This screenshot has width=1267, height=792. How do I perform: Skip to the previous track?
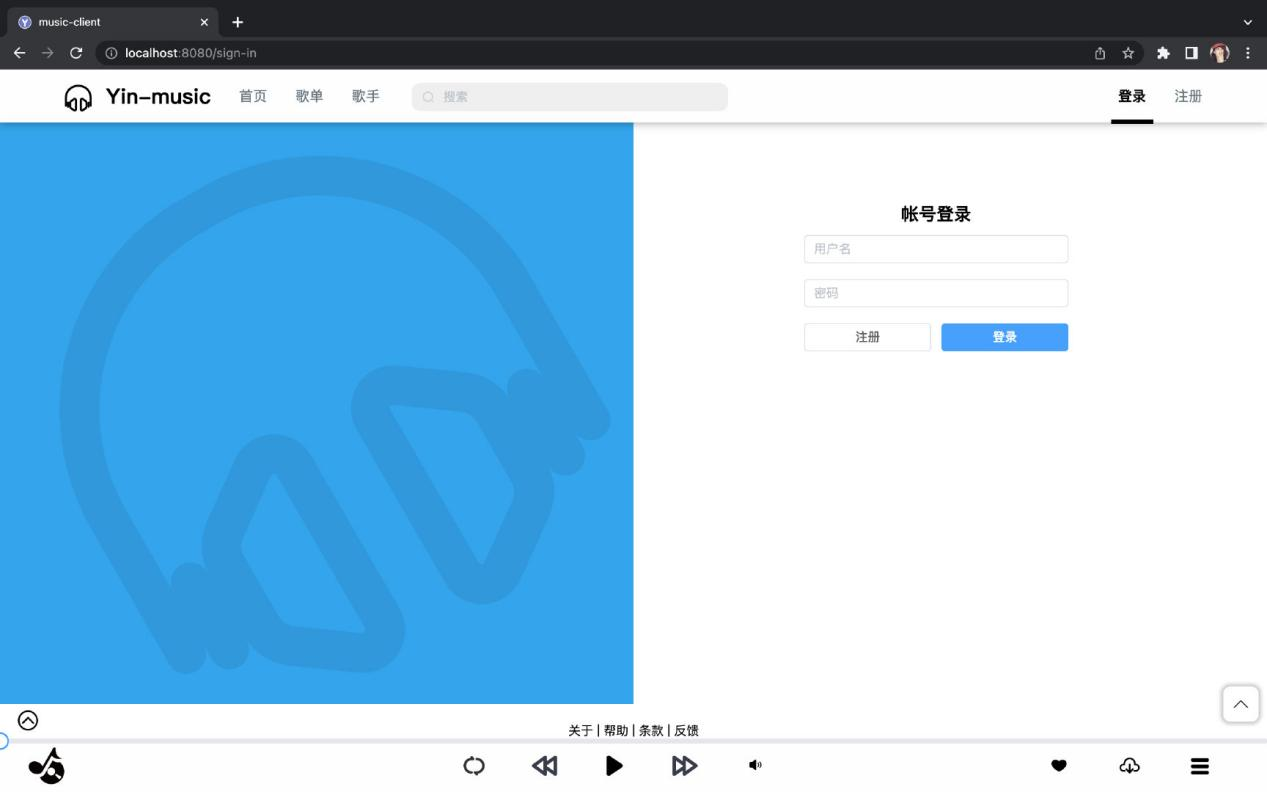(545, 766)
